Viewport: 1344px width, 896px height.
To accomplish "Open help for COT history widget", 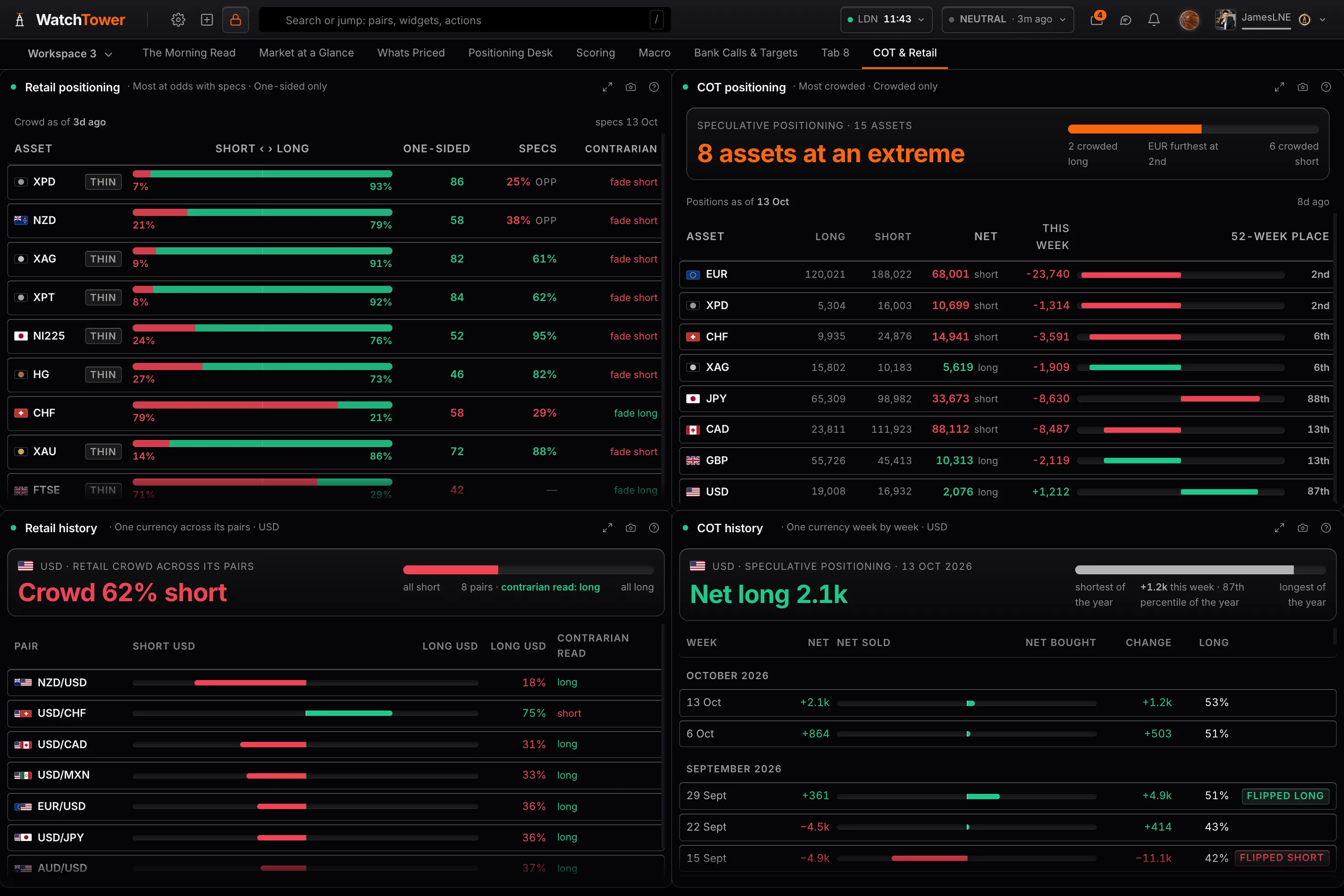I will (1326, 528).
